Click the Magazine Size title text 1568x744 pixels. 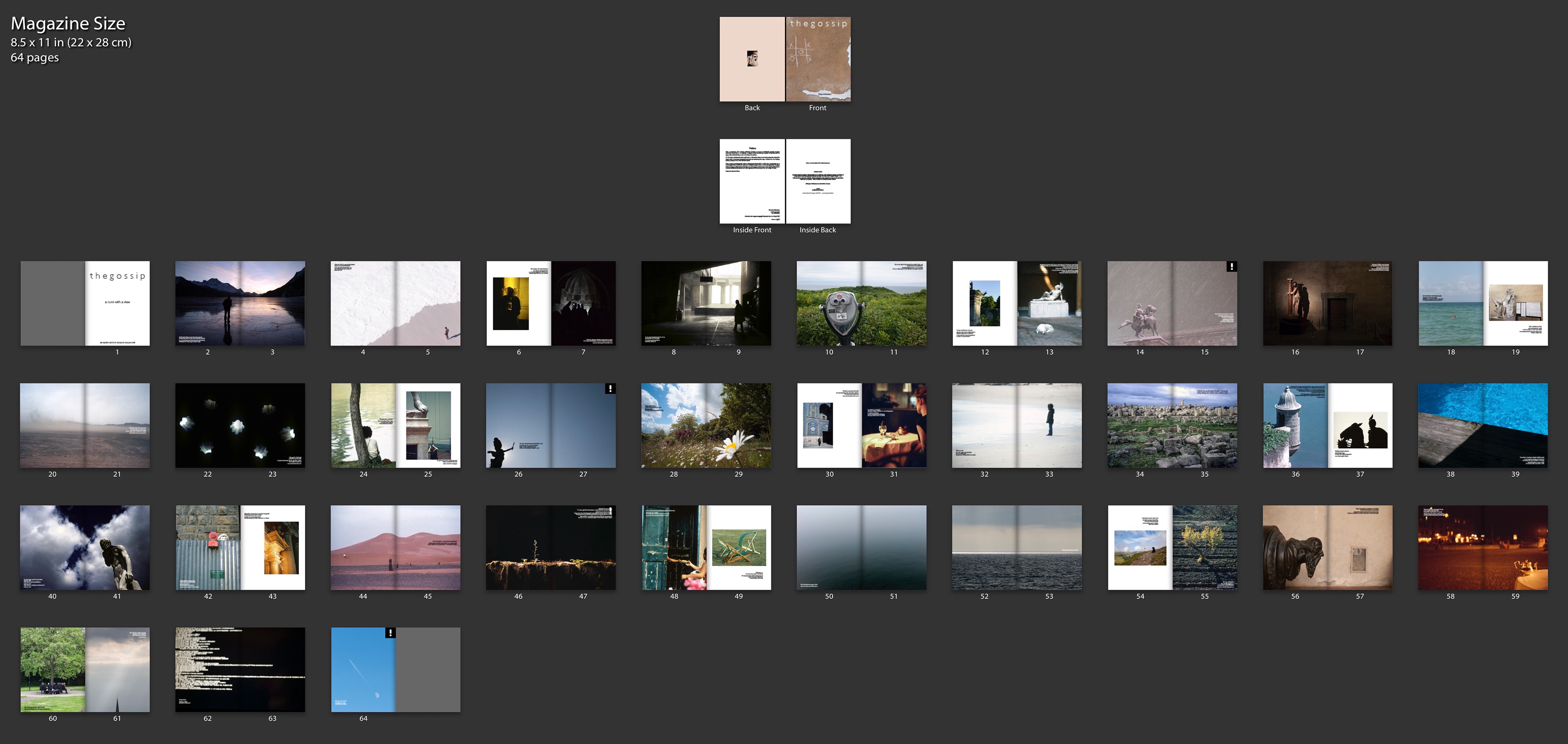68,24
